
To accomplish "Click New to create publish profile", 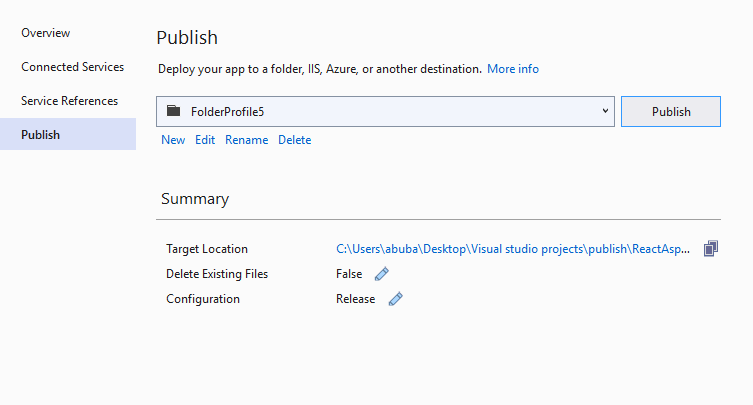I will [x=173, y=140].
